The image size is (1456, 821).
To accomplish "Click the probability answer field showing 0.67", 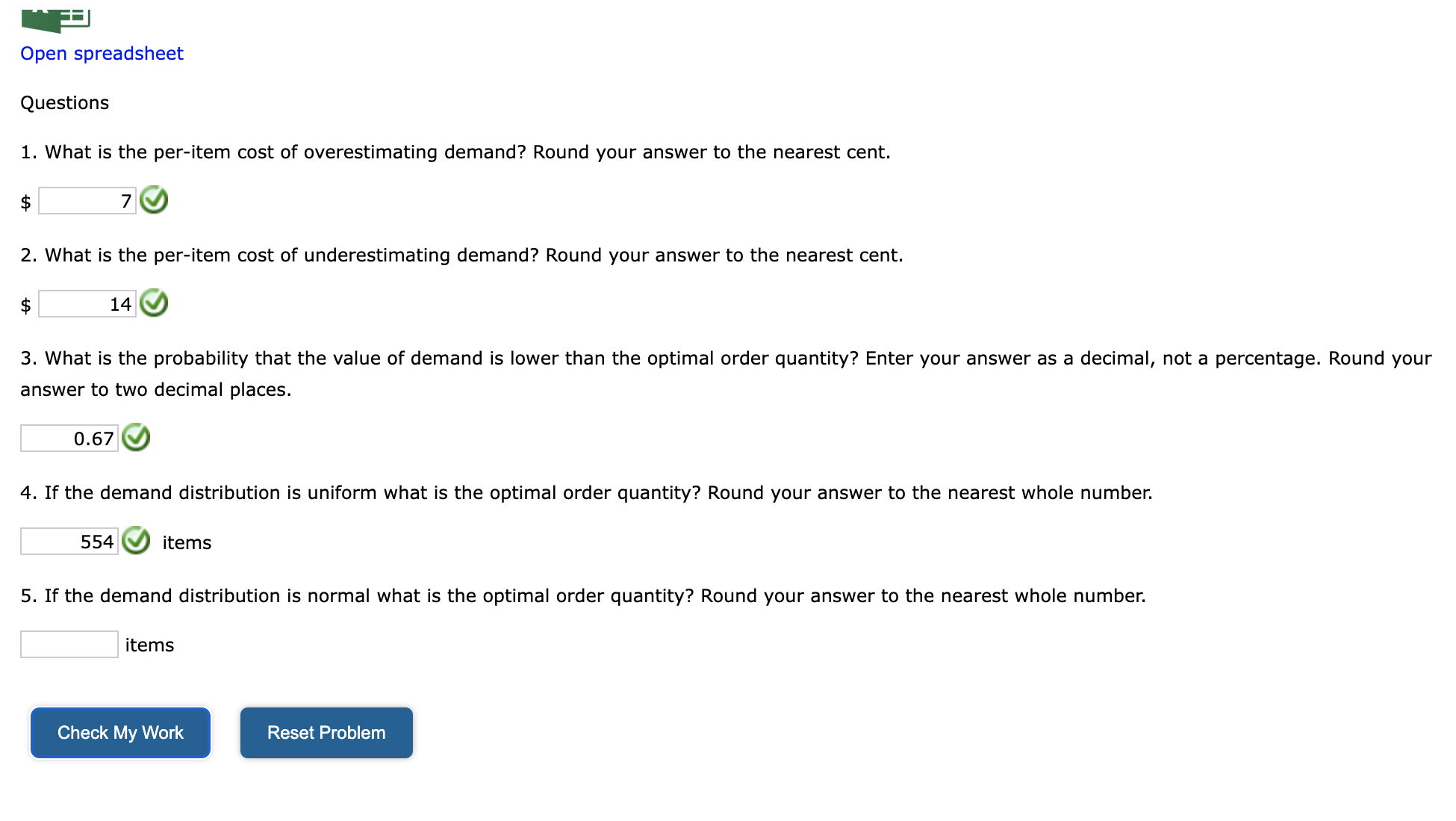I will point(69,439).
